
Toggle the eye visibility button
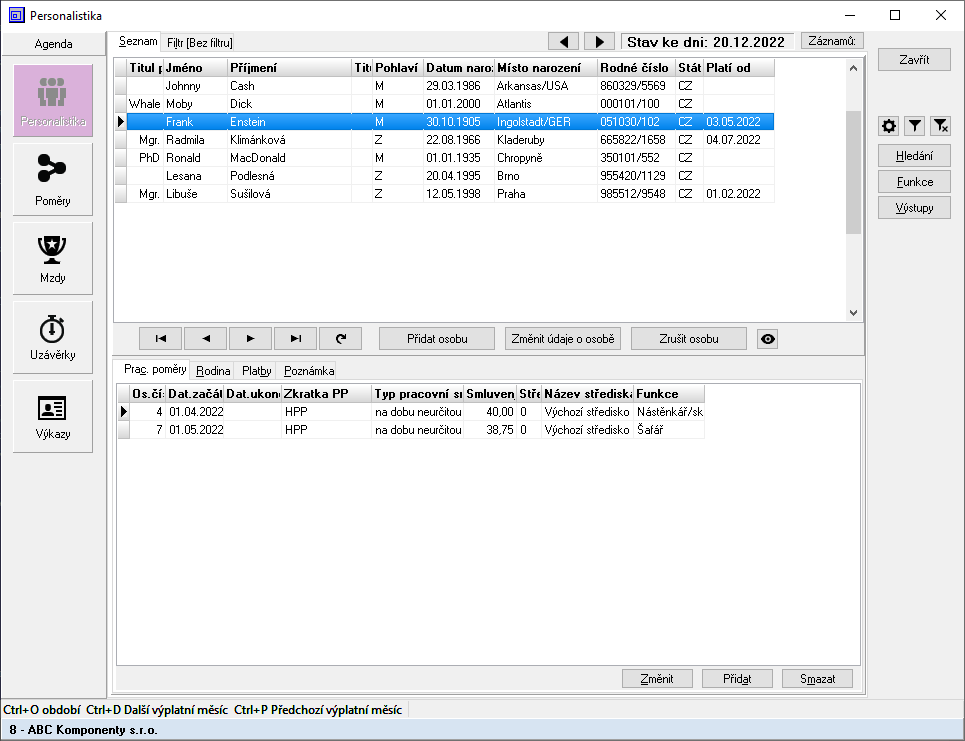point(767,339)
